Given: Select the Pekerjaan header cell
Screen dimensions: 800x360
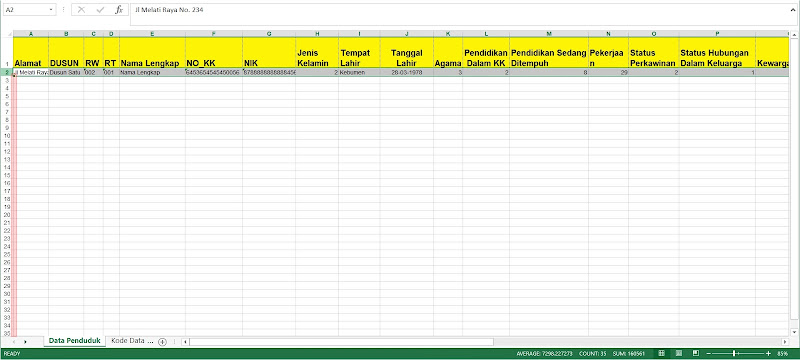Looking at the screenshot, I should [x=608, y=53].
